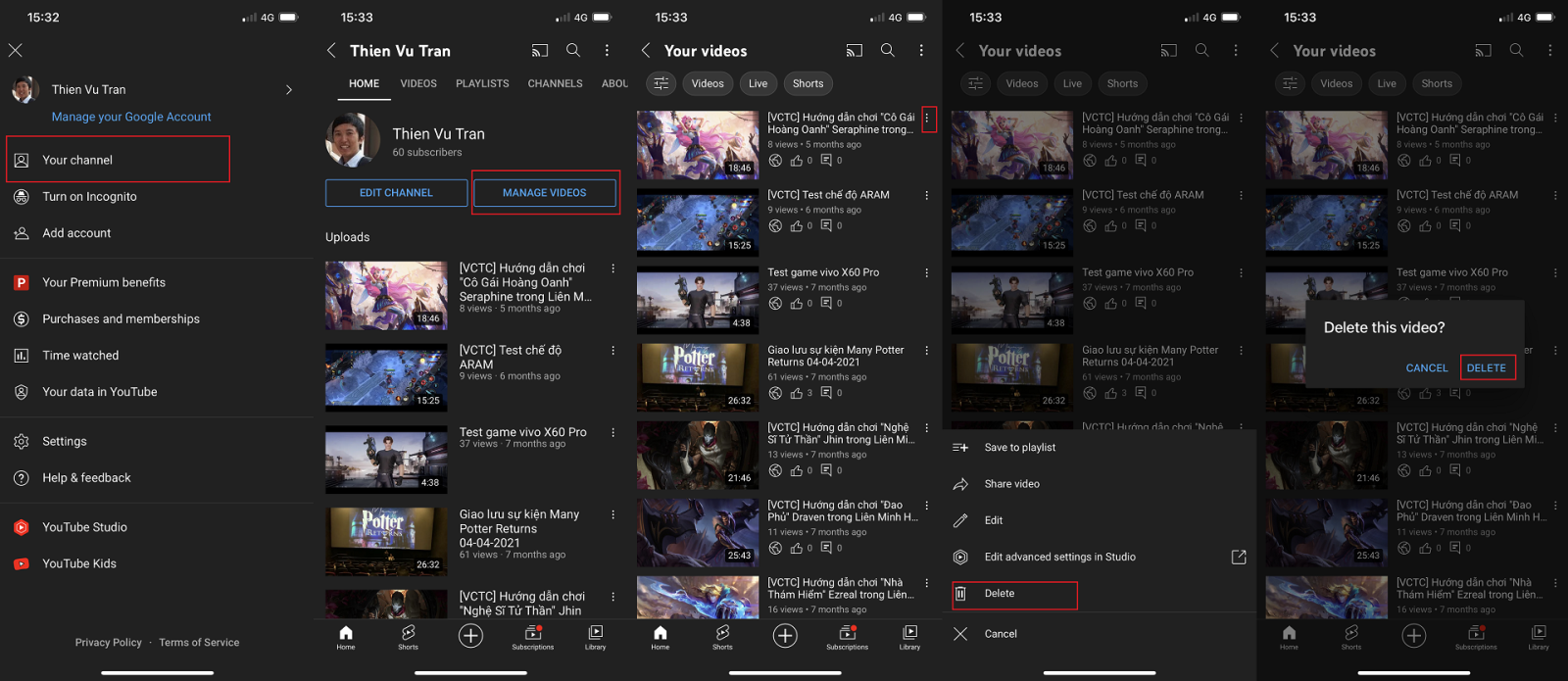Open the Terms of Service link
Image resolution: width=1568 pixels, height=681 pixels.
[x=199, y=643]
